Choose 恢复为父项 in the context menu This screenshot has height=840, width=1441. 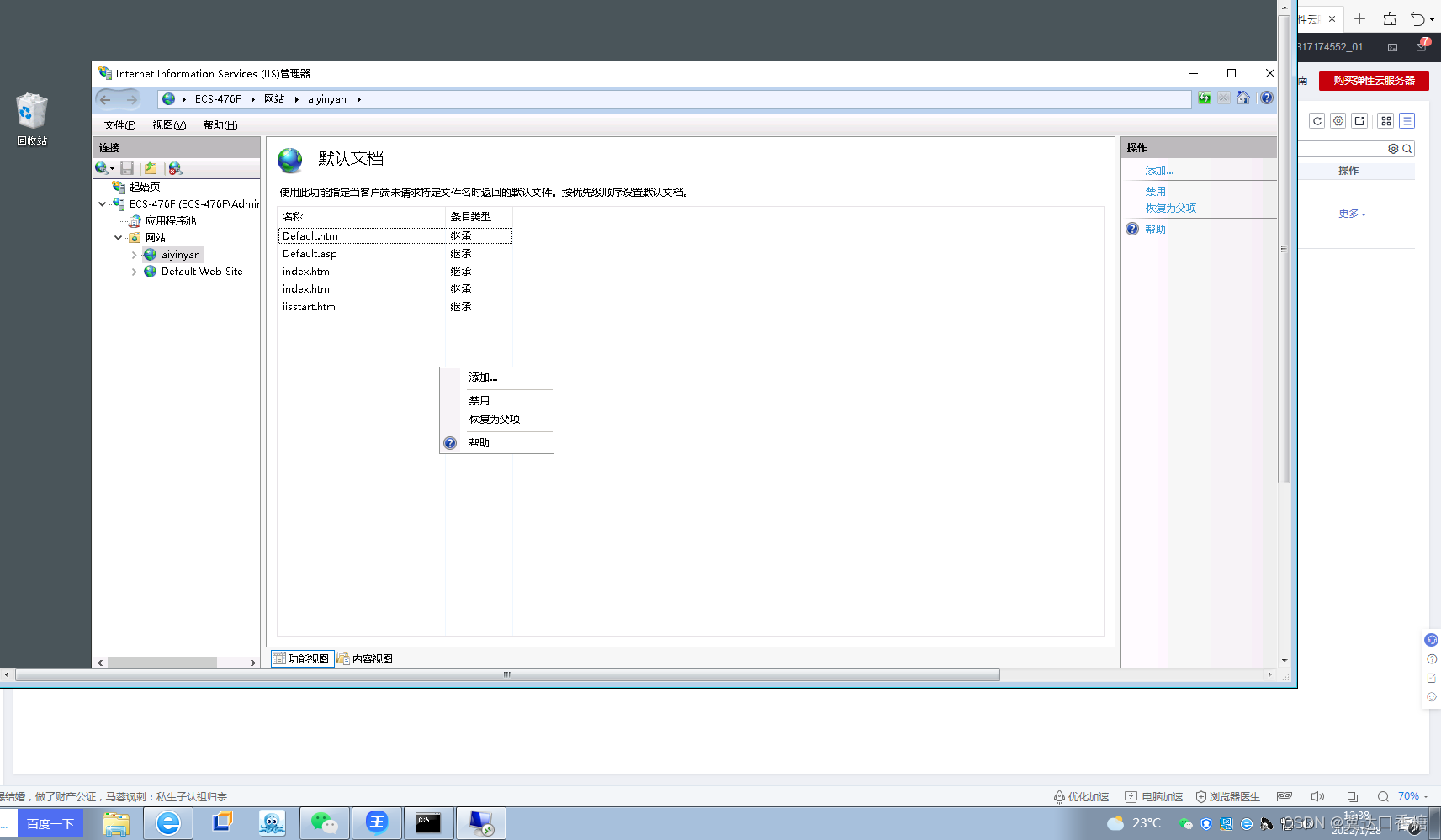coord(496,420)
